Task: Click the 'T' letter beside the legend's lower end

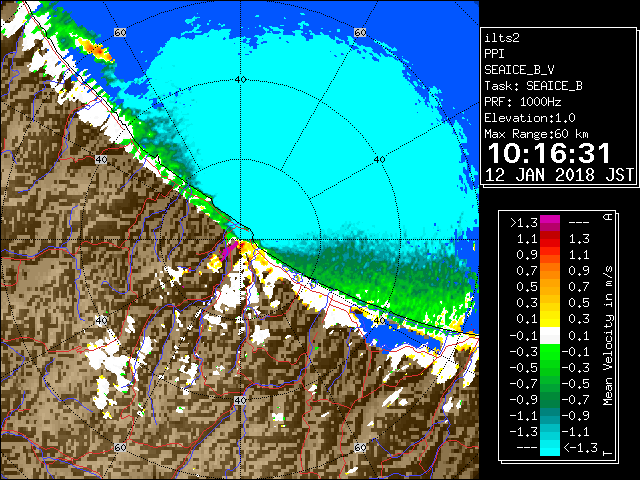Action: coord(608,453)
